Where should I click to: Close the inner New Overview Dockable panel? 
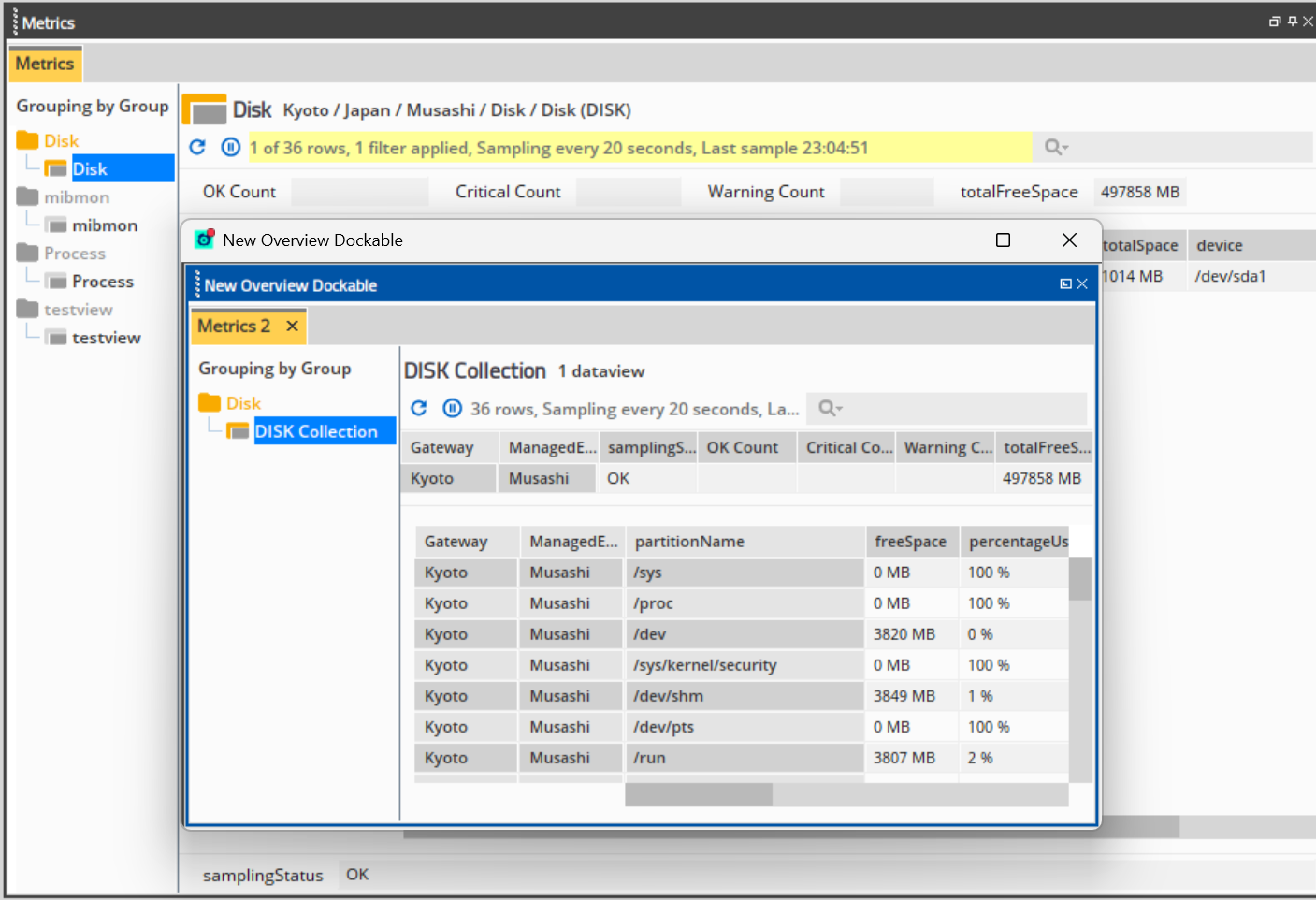click(1082, 284)
